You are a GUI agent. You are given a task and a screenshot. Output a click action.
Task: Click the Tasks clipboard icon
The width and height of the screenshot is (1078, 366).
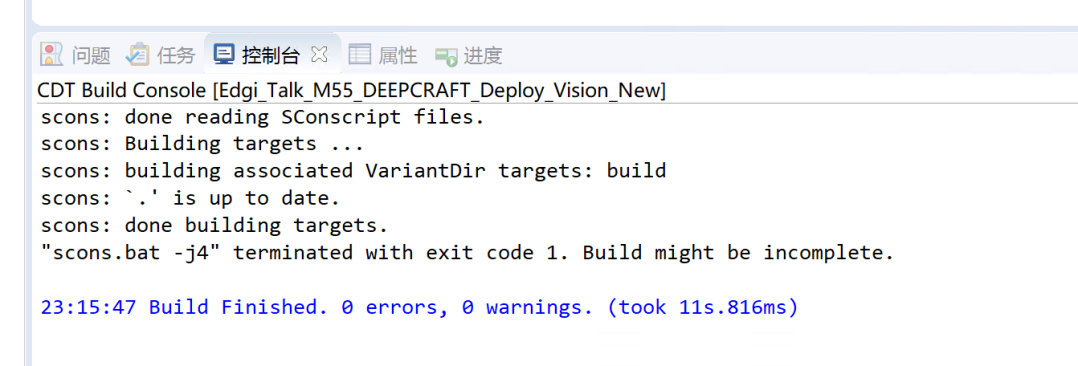point(138,55)
